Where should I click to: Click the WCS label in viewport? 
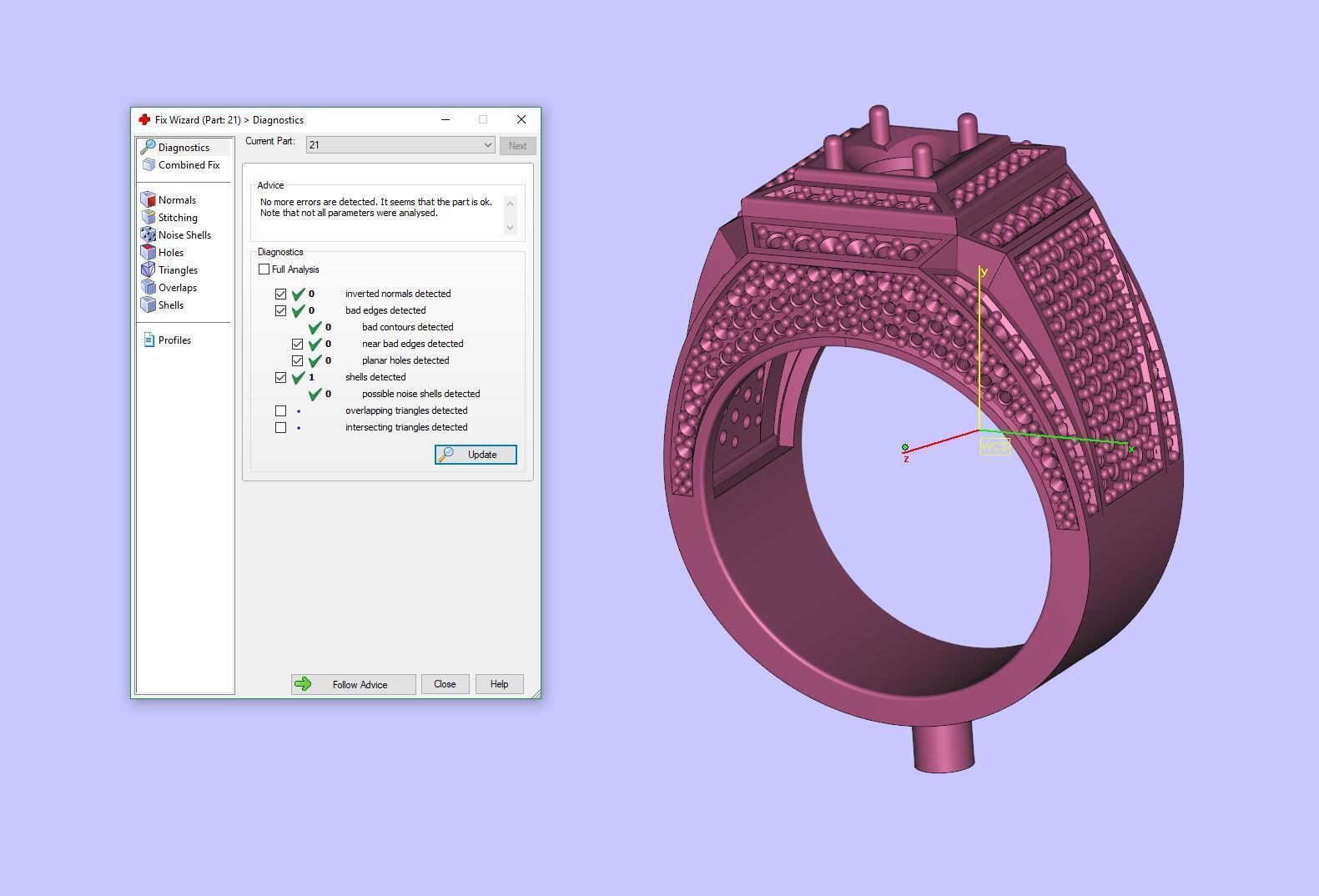pyautogui.click(x=994, y=447)
